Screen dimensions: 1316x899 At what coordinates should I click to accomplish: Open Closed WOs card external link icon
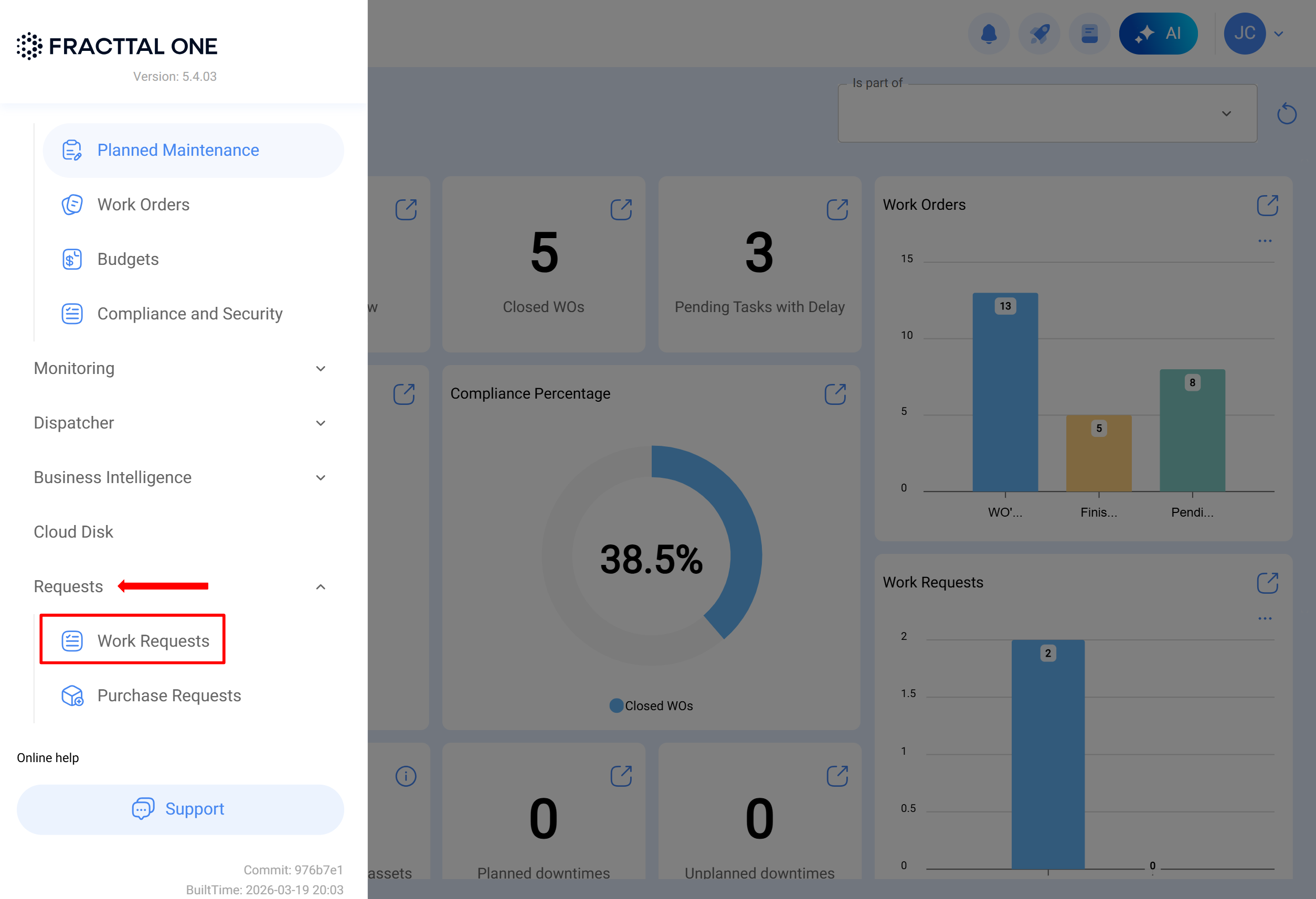[x=621, y=209]
